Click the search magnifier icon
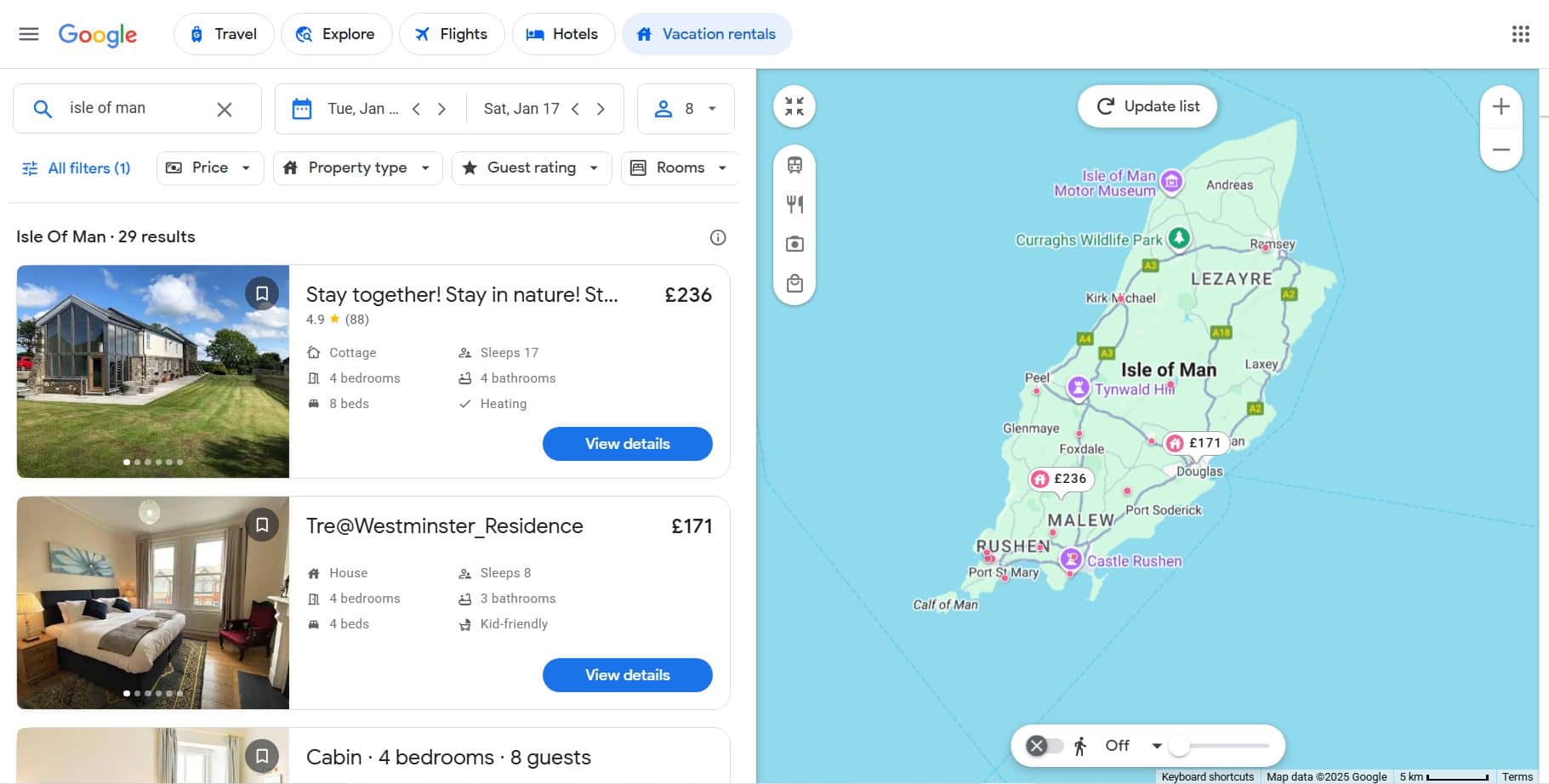Viewport: 1549px width, 784px height. click(x=43, y=109)
